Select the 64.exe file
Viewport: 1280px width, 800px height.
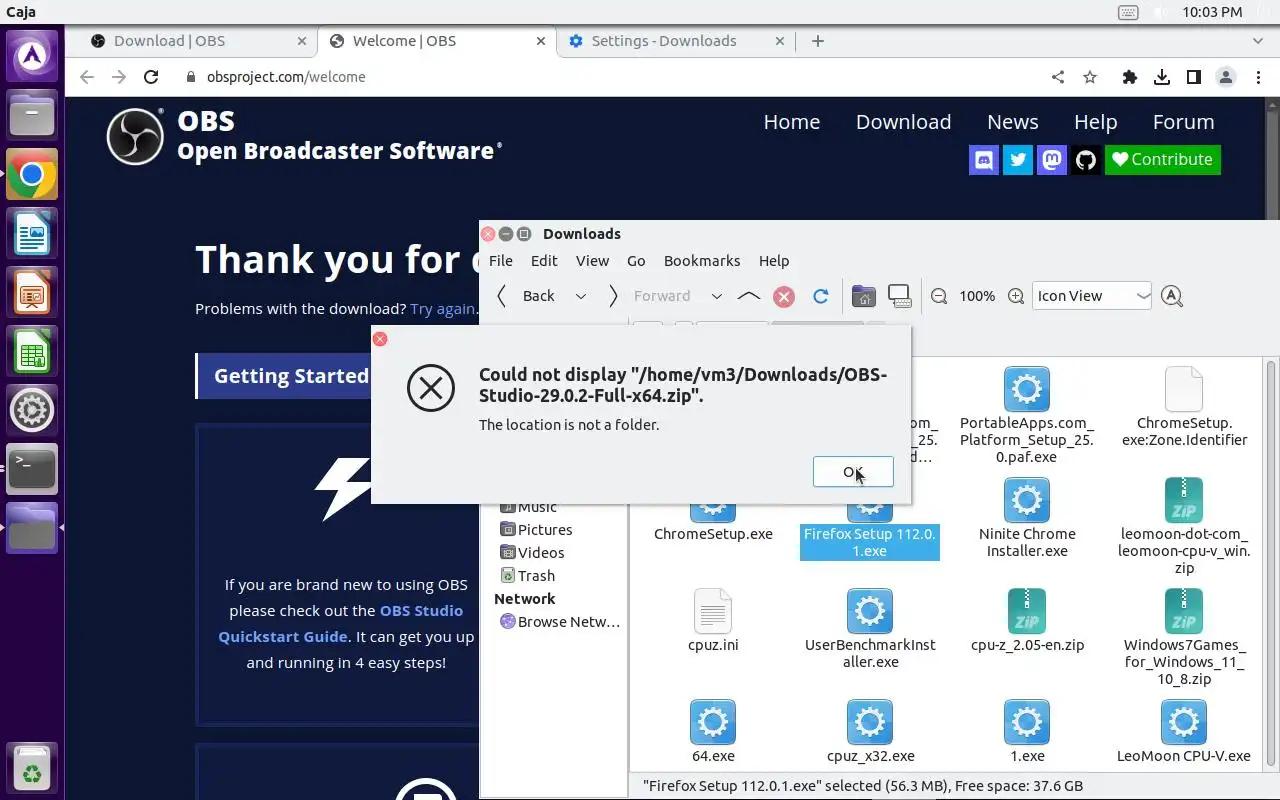click(713, 732)
